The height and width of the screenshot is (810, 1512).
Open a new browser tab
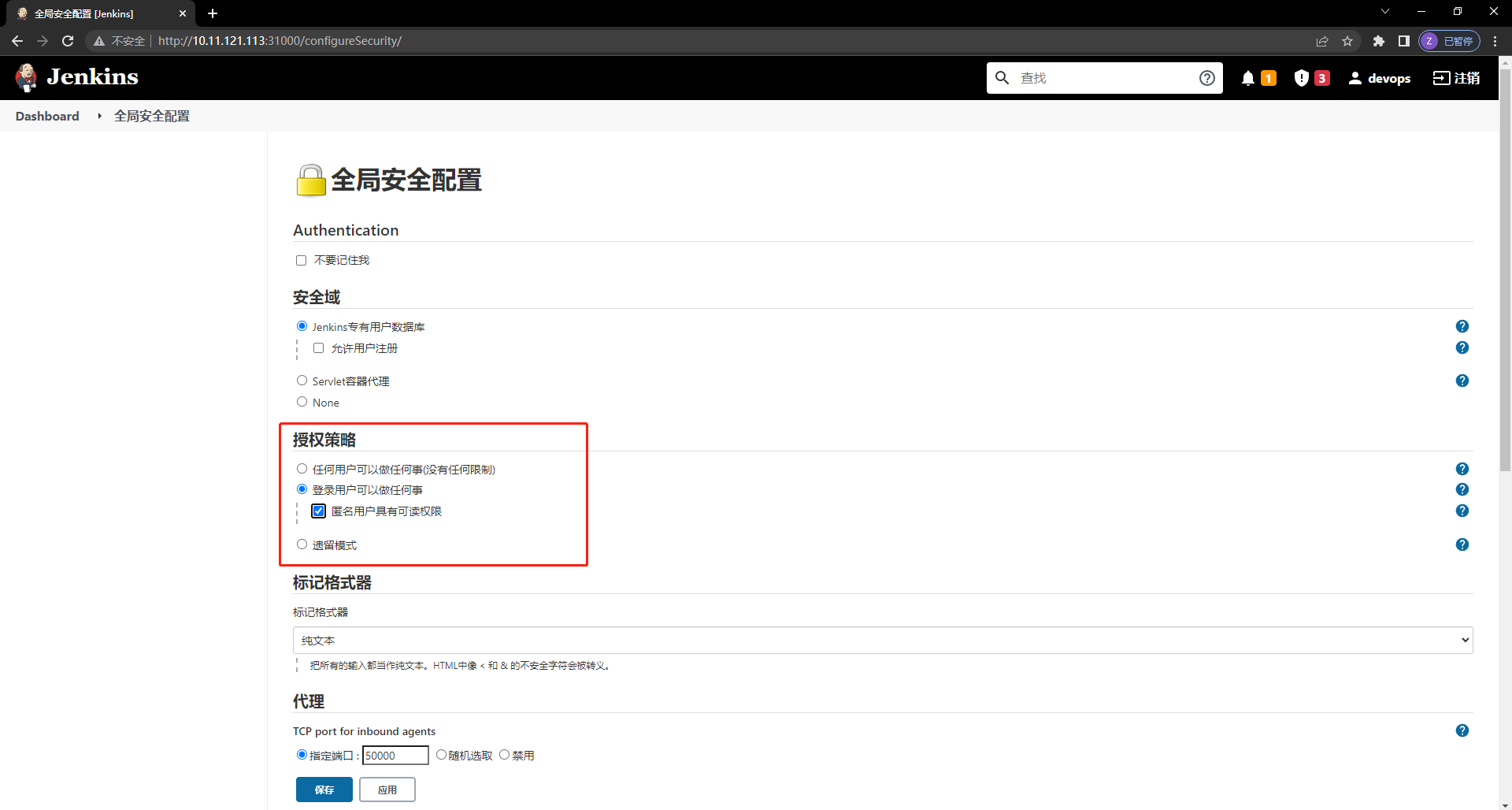click(x=213, y=13)
